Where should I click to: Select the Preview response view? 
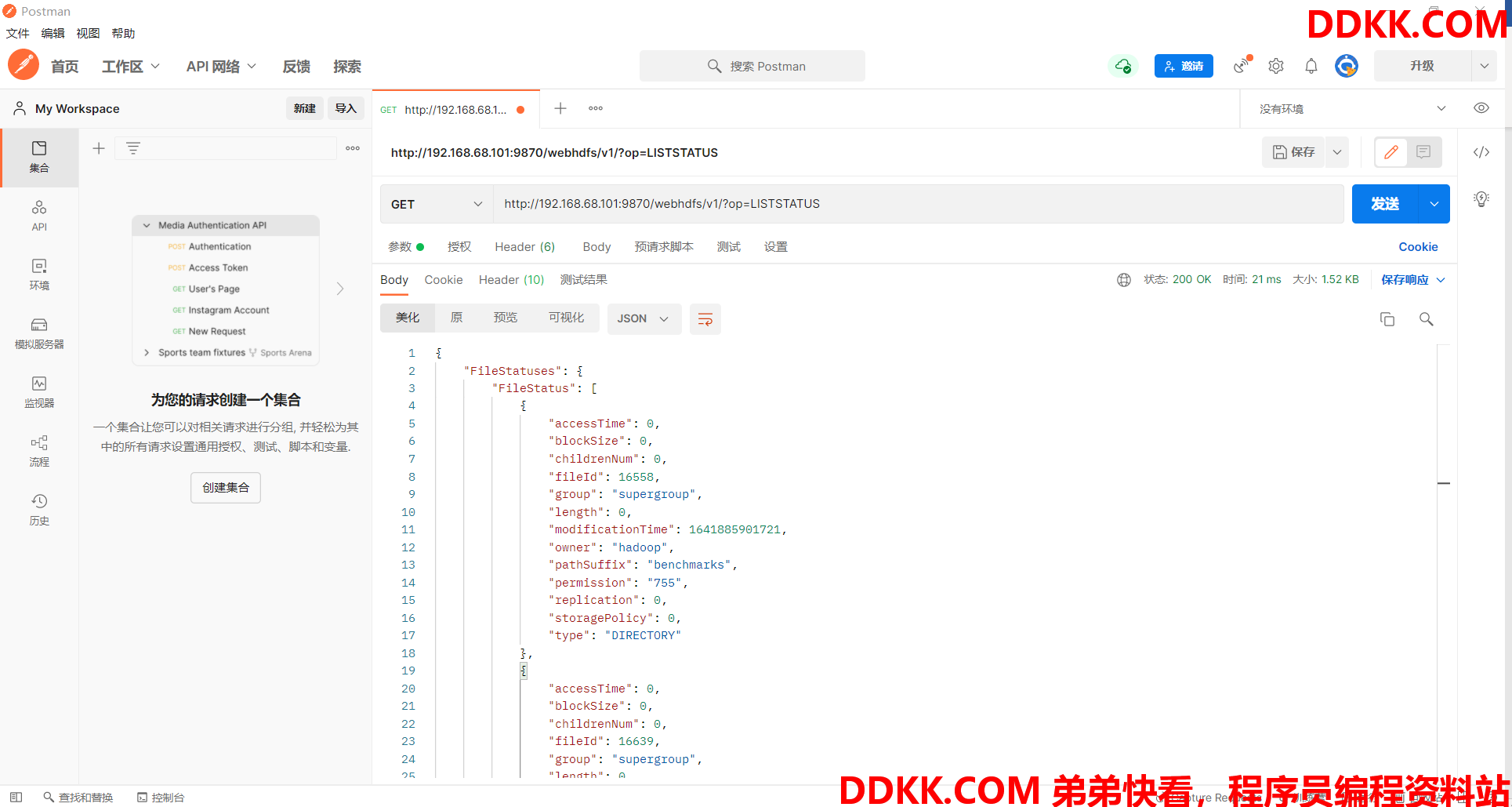(x=506, y=318)
